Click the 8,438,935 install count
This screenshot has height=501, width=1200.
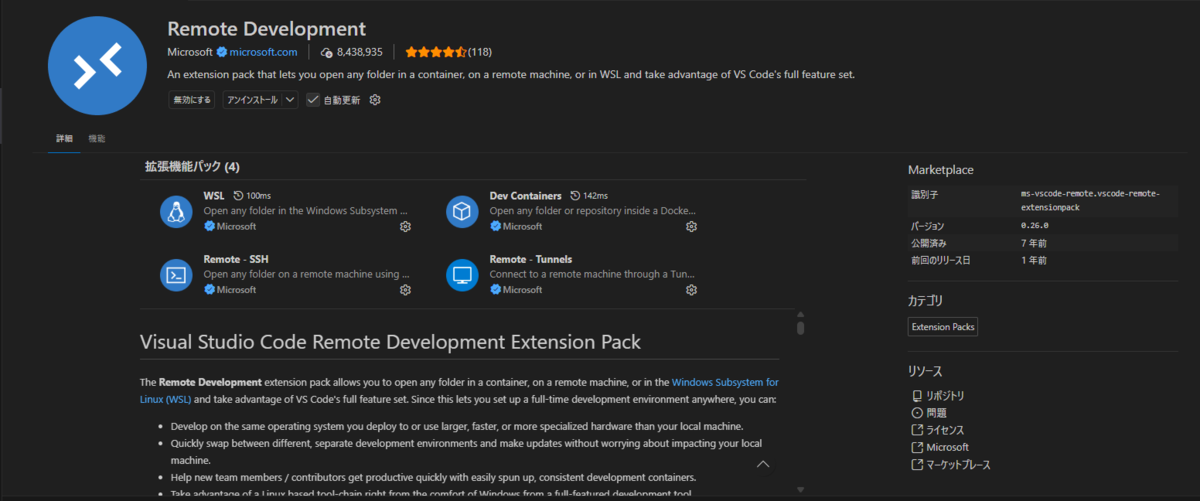[x=360, y=52]
